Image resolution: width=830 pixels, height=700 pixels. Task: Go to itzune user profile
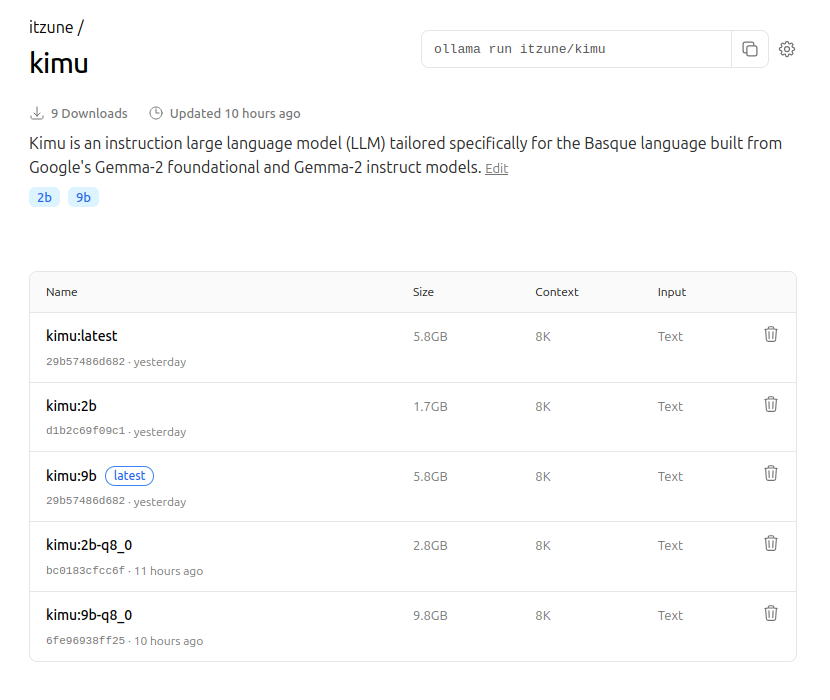coord(51,27)
